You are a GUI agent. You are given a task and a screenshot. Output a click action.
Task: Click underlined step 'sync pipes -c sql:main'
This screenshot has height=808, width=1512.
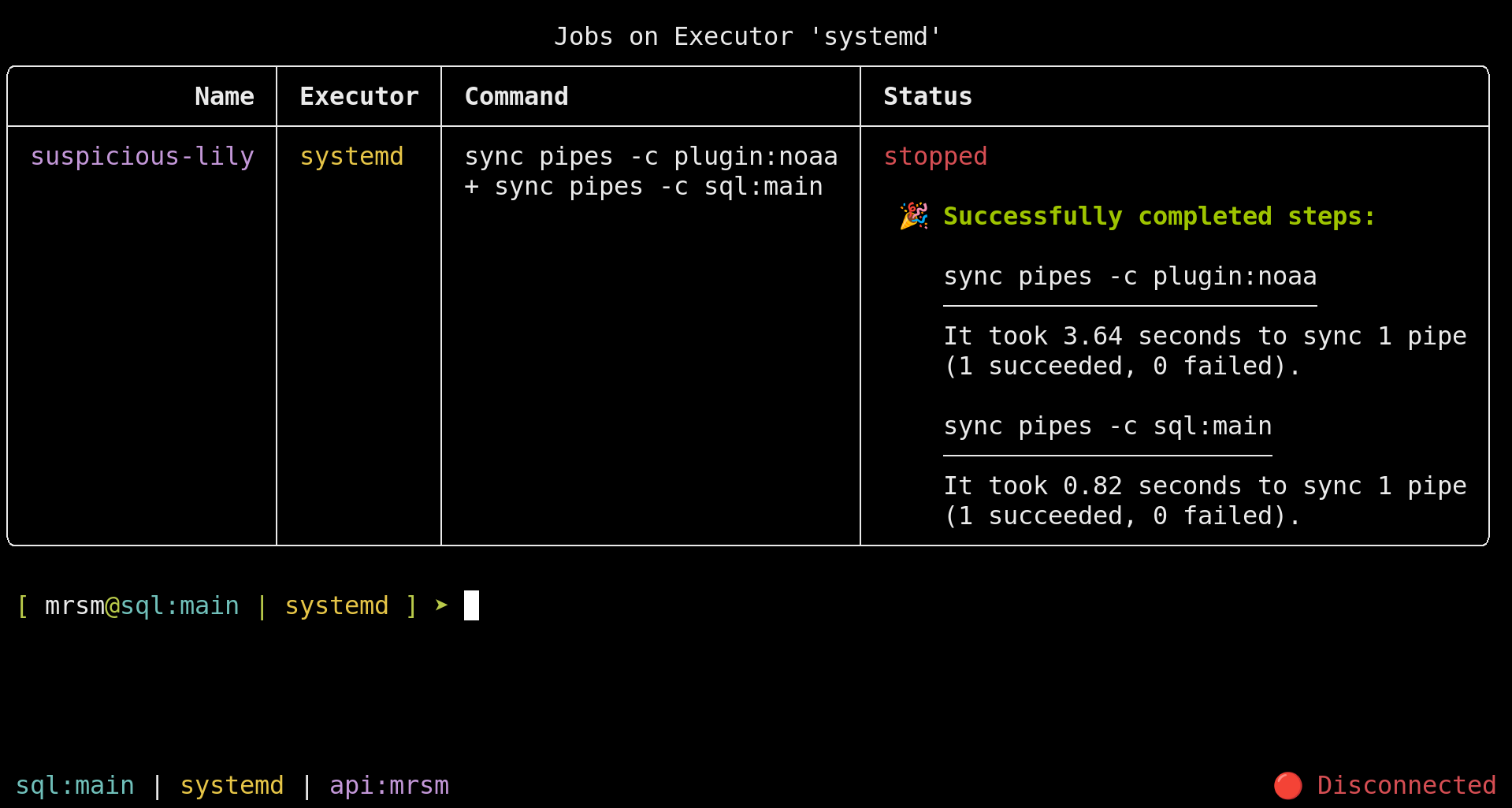point(1108,426)
